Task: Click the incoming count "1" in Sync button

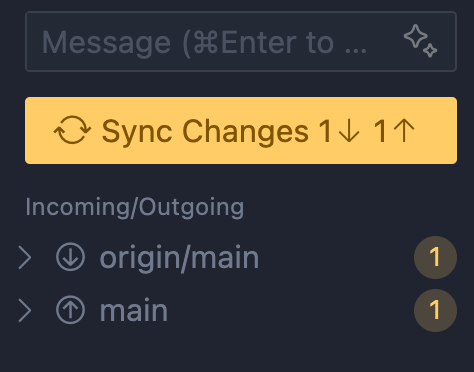Action: (x=325, y=131)
